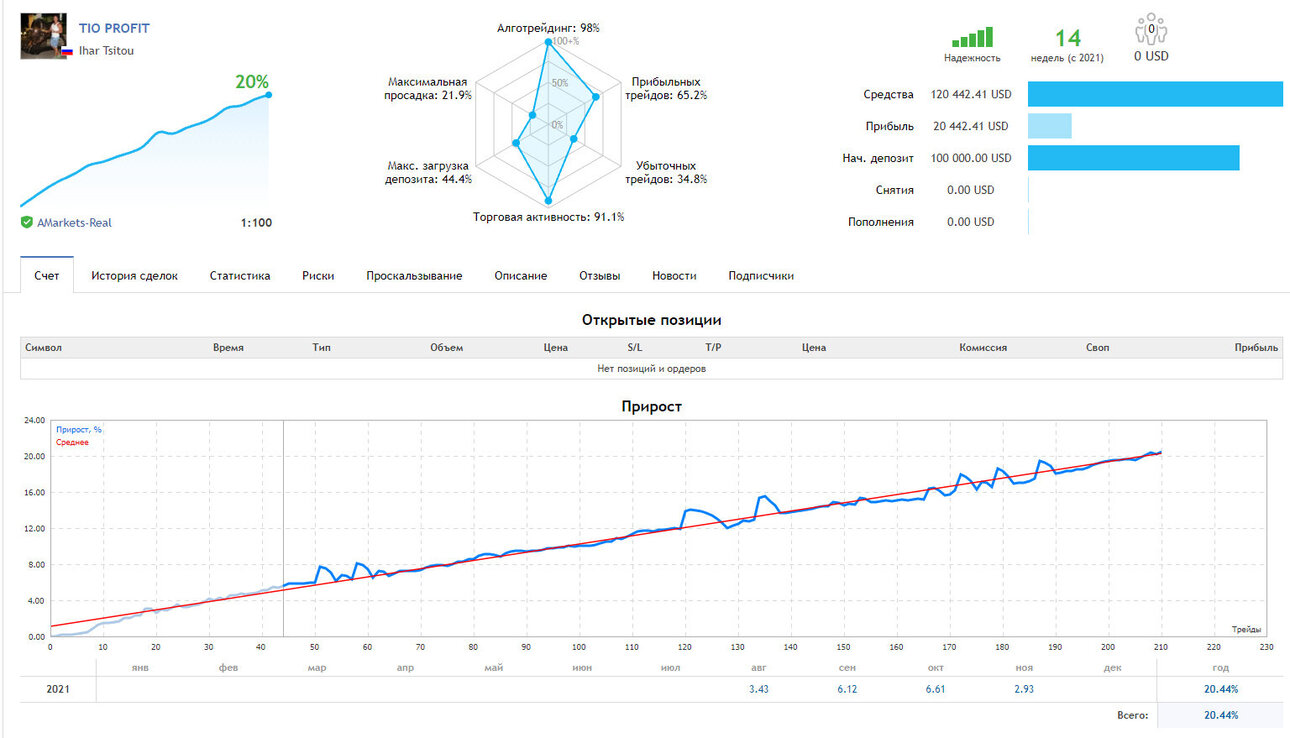1290x738 pixels.
Task: Click the 2021 year row label
Action: coord(59,690)
